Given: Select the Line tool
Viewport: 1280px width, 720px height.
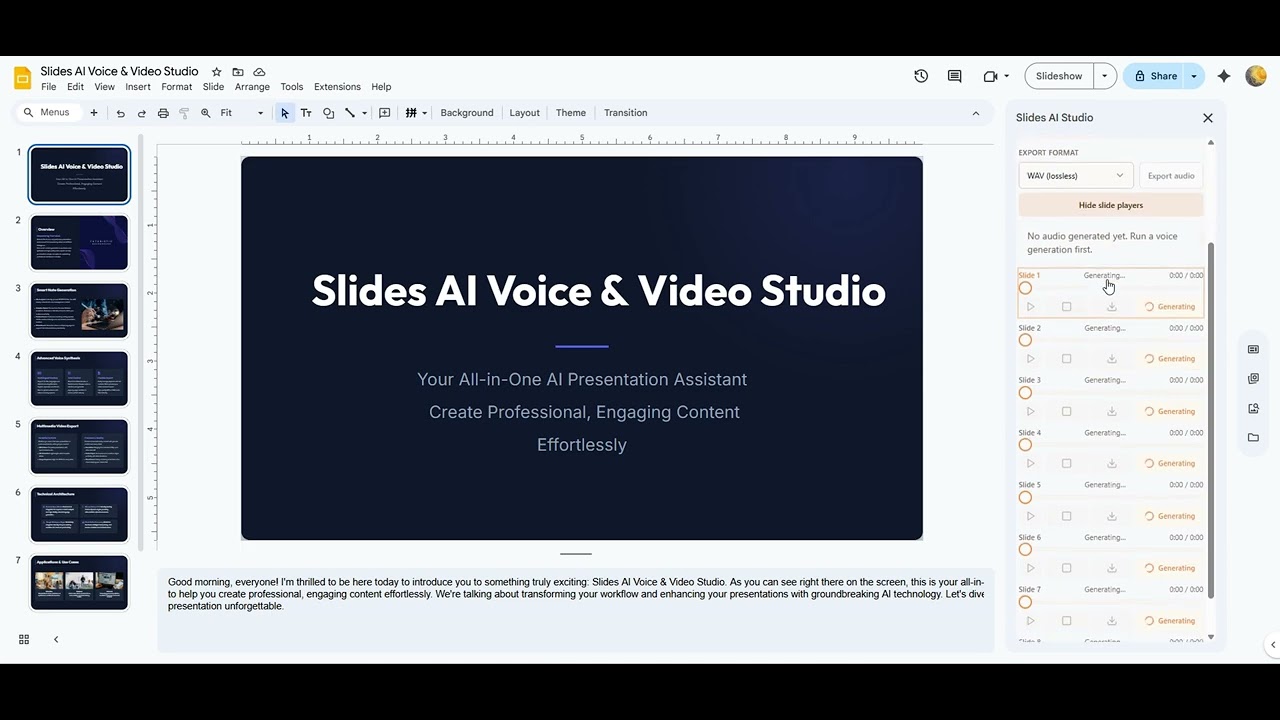Looking at the screenshot, I should tap(350, 113).
